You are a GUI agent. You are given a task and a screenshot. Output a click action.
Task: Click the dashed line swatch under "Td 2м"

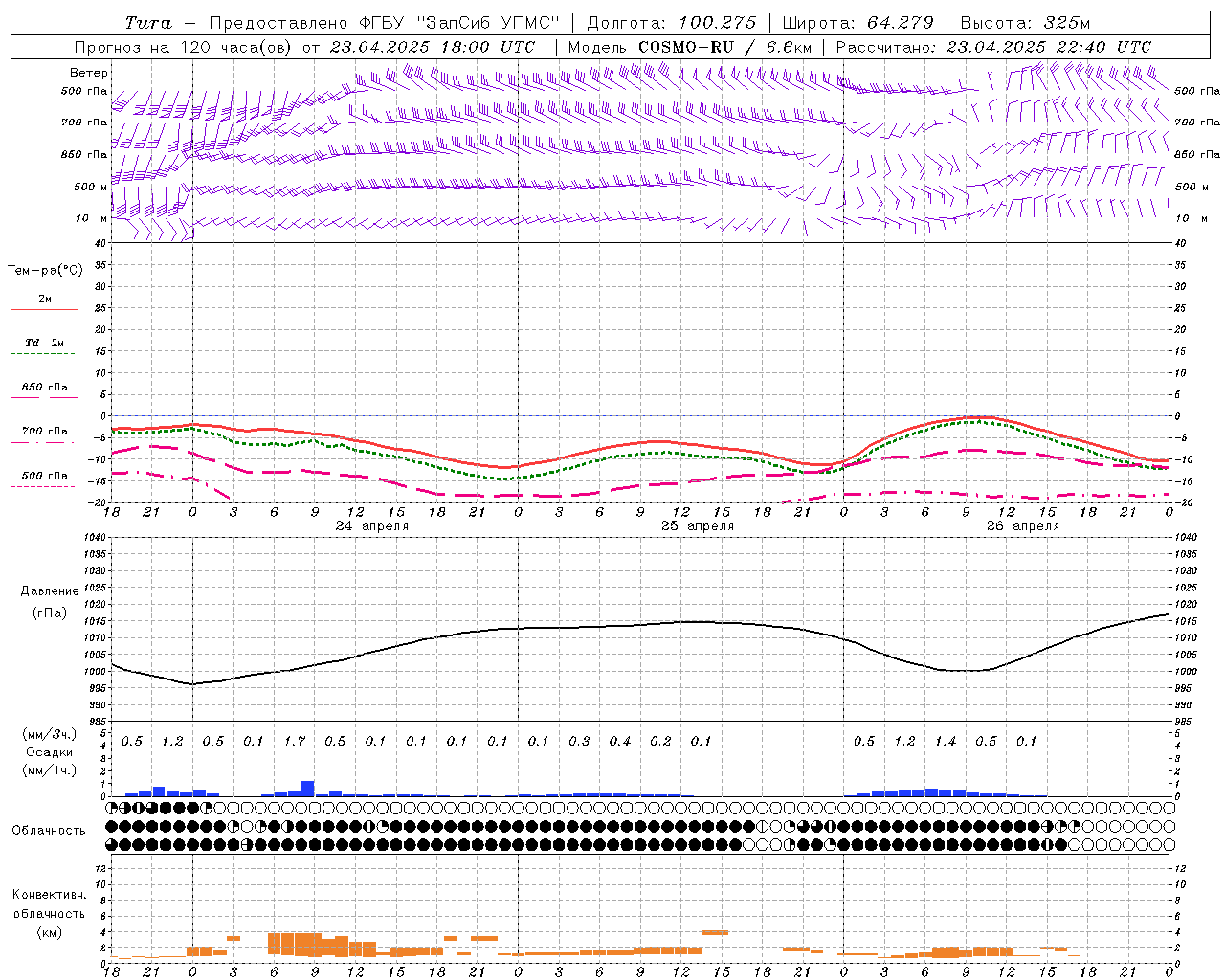click(x=42, y=354)
